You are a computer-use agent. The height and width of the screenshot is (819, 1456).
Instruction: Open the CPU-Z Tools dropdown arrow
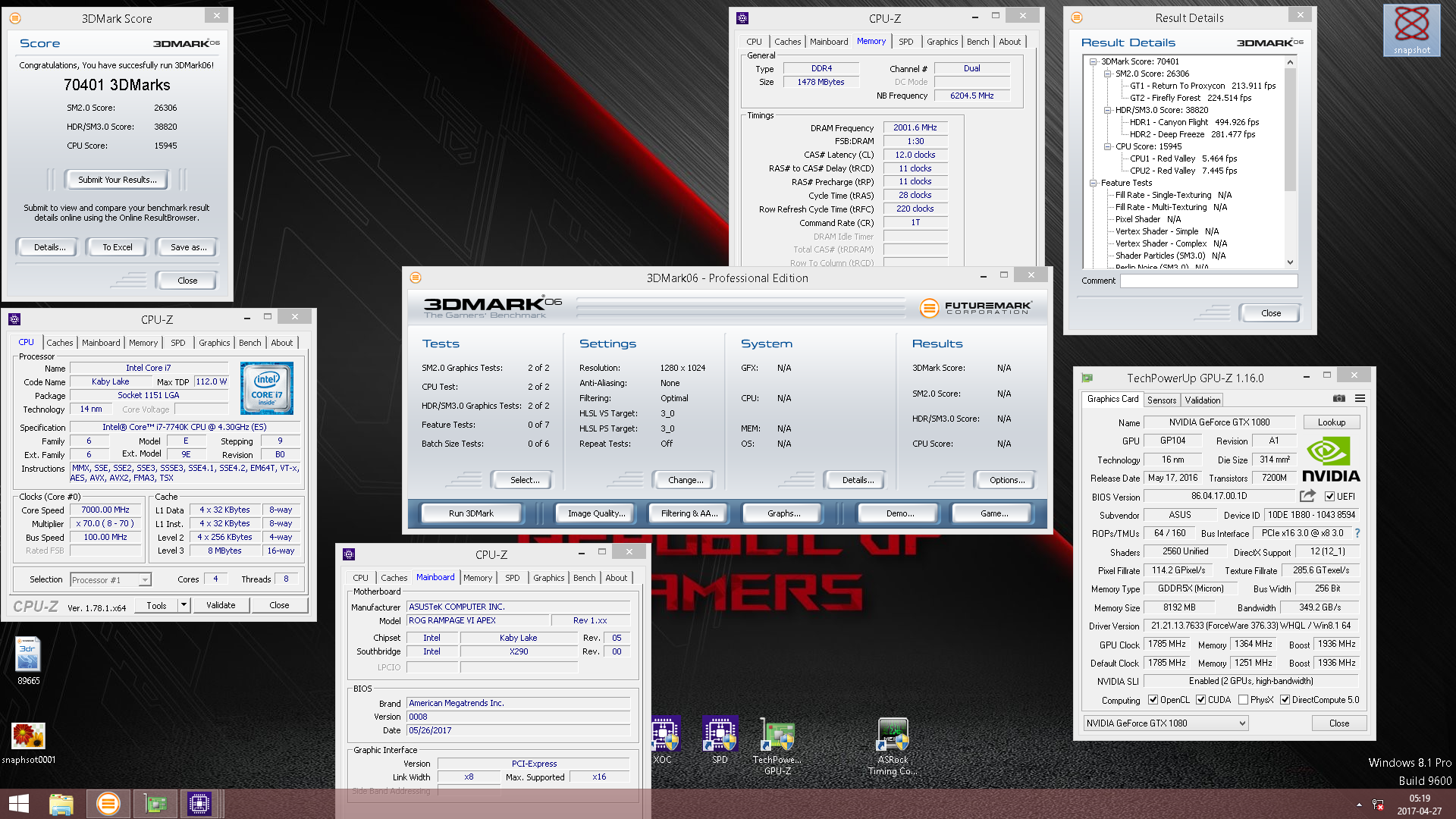[x=184, y=605]
